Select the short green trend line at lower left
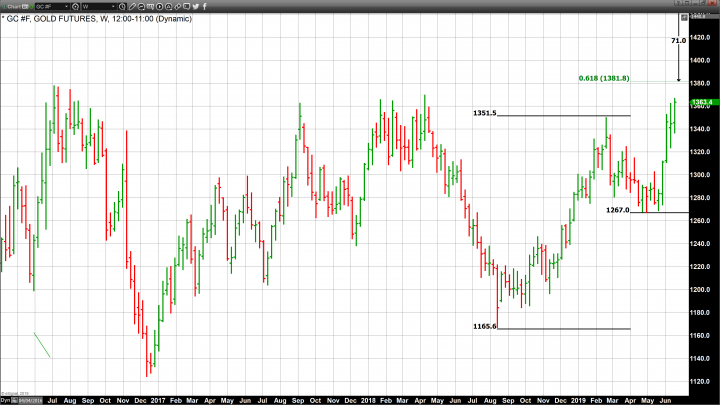 click(x=42, y=345)
